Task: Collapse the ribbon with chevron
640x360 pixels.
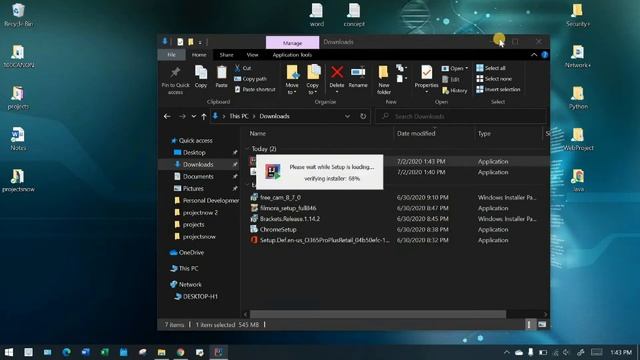Action: [x=534, y=55]
